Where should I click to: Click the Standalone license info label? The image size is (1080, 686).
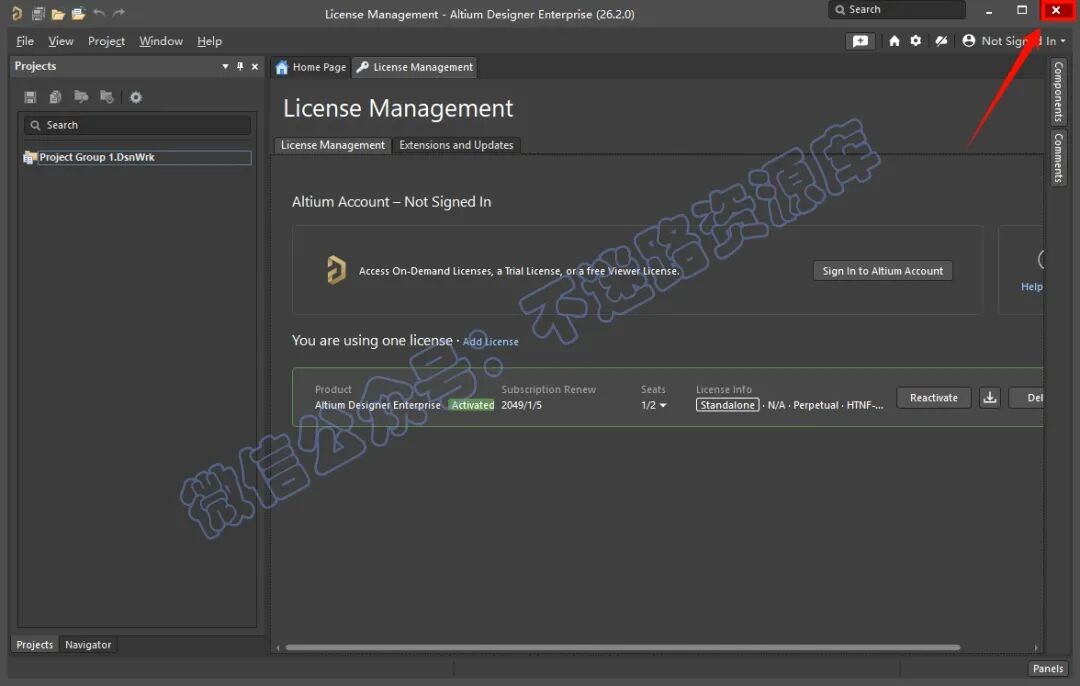click(727, 405)
